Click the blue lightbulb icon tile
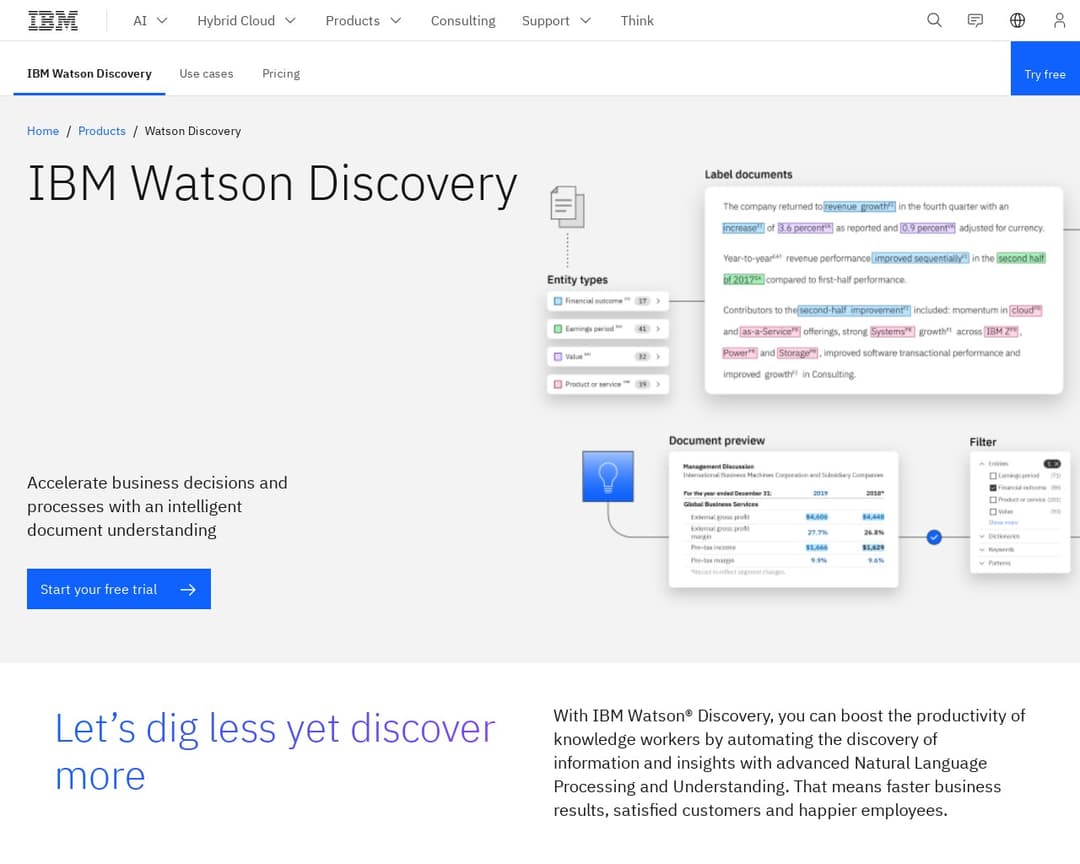 [x=608, y=476]
